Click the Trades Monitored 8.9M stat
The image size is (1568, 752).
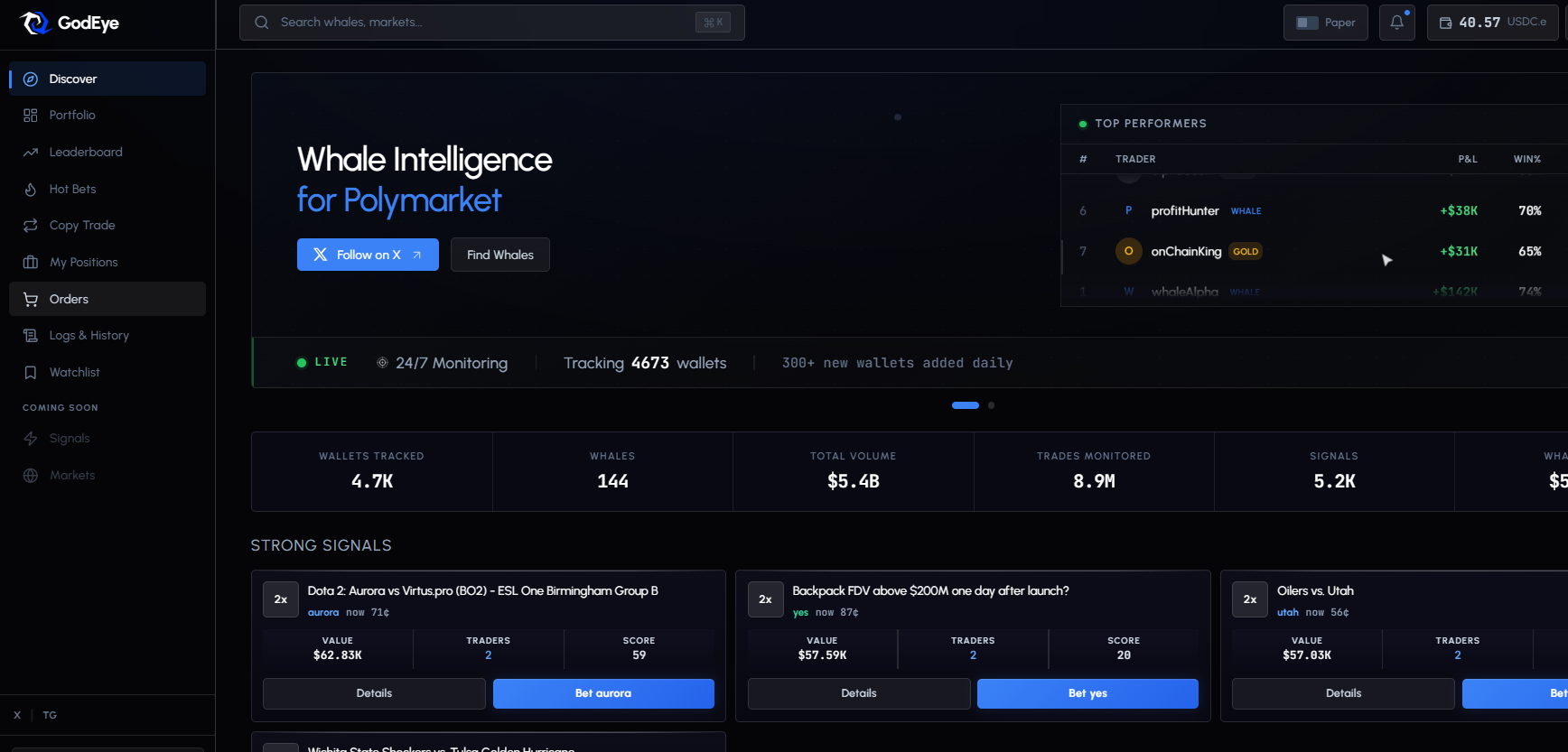[x=1094, y=471]
